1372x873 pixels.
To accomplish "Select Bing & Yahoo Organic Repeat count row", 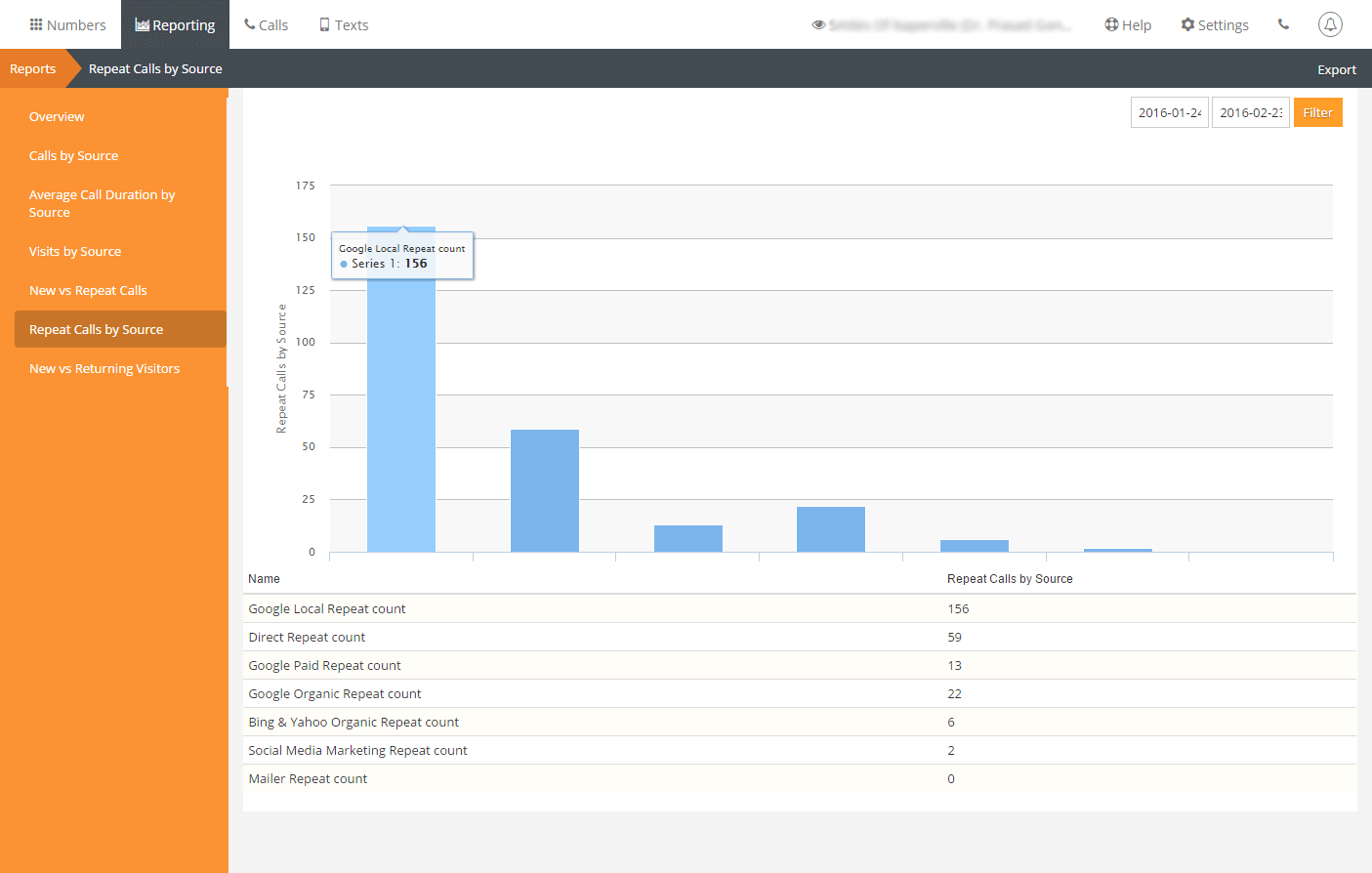I will pos(800,722).
